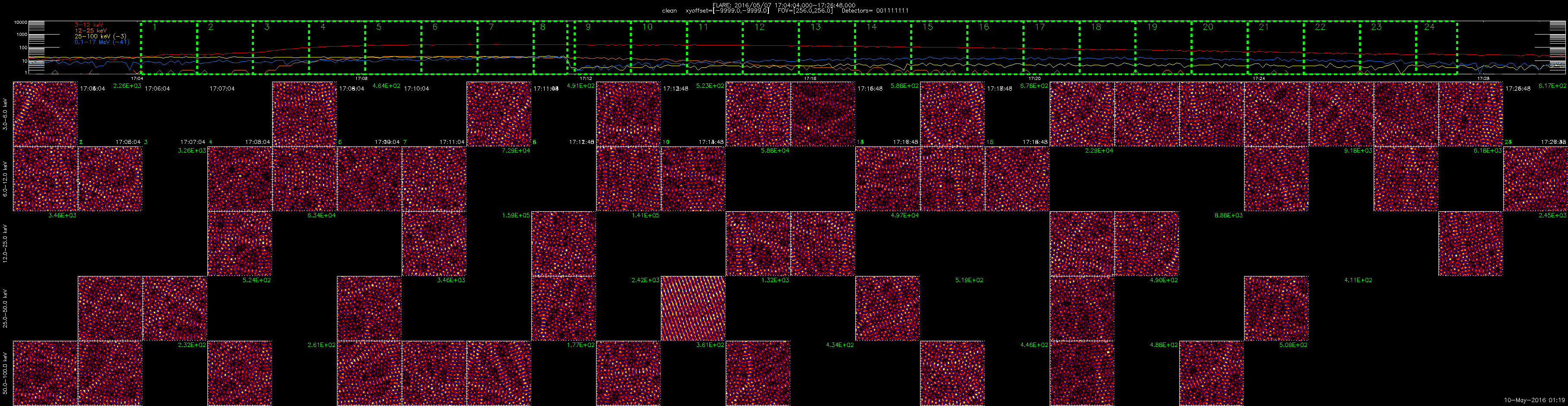Select time interval 19 in the lightcurve
The image size is (1568, 406).
[x=1163, y=48]
